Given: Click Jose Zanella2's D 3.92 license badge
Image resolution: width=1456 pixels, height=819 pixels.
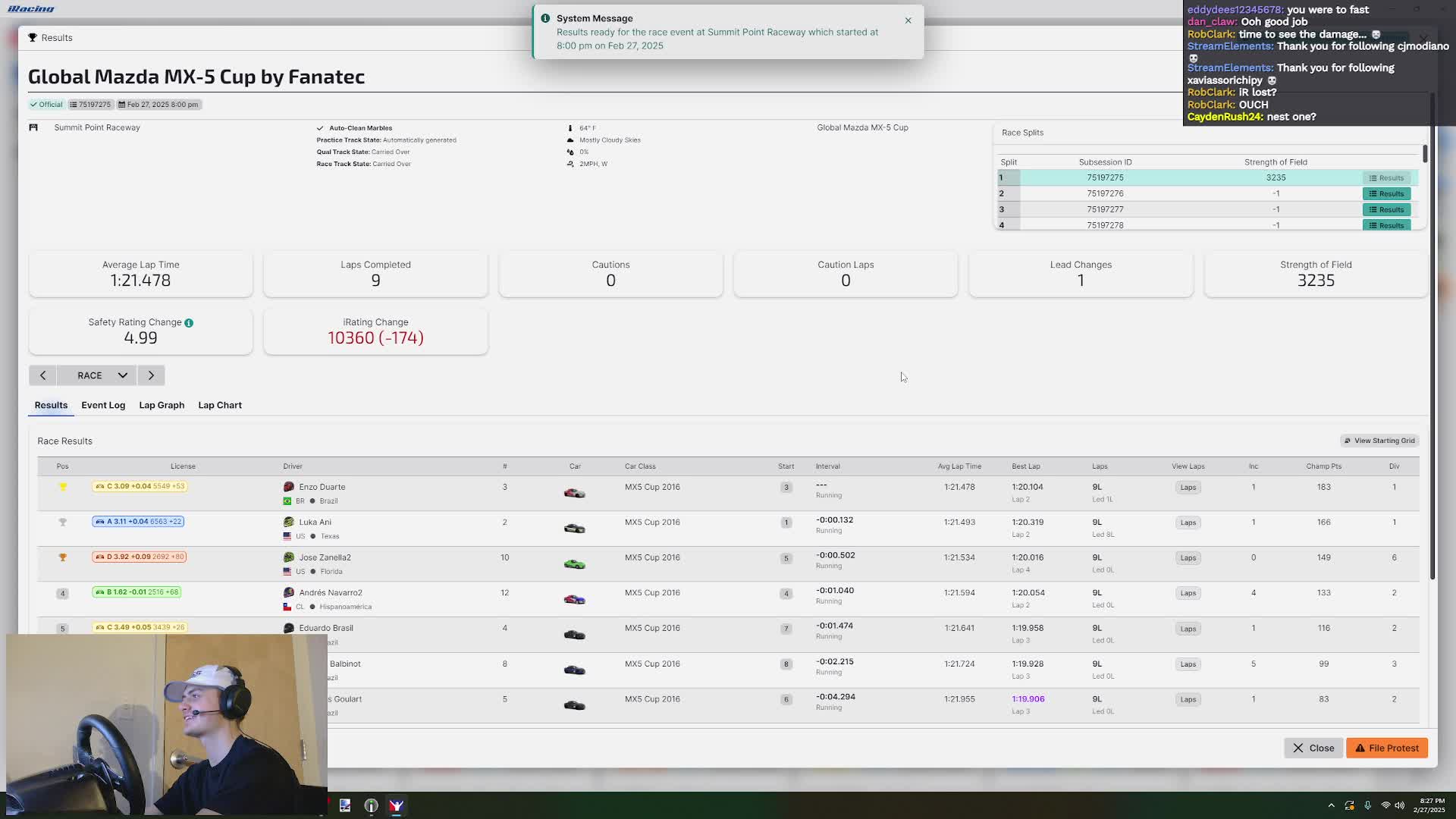Looking at the screenshot, I should 140,557.
